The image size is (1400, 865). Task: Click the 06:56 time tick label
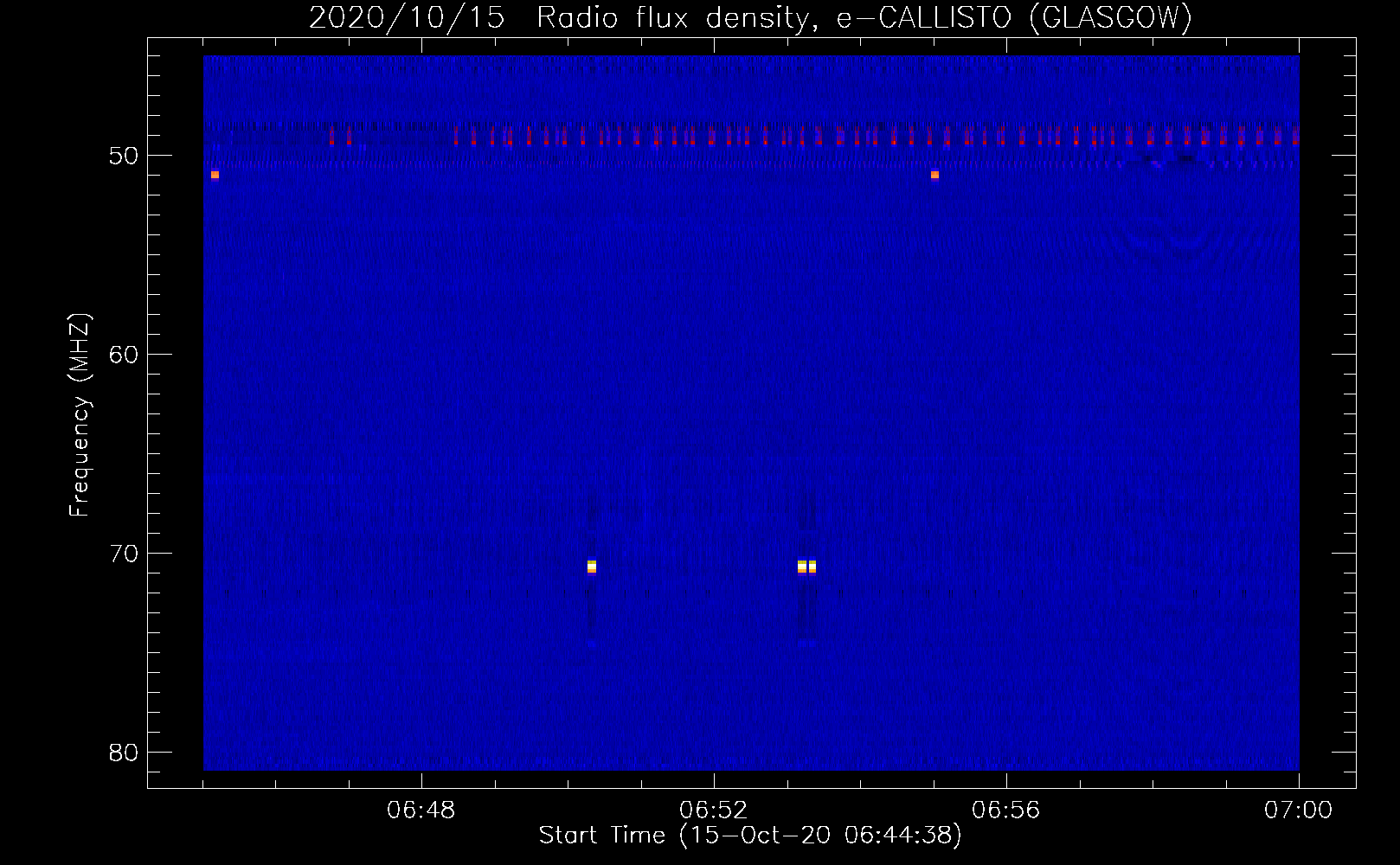[1006, 811]
